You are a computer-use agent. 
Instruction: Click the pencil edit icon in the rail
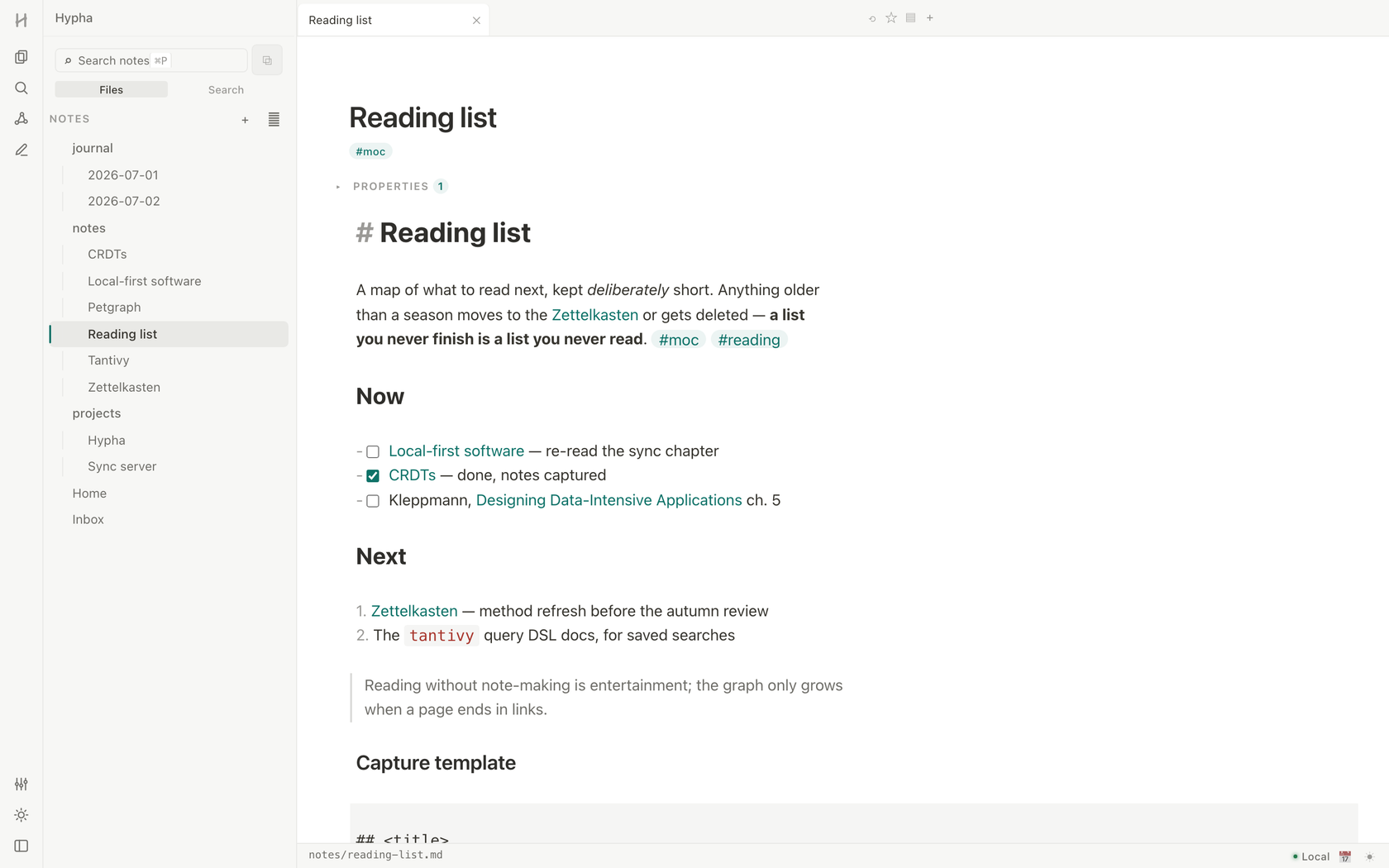pyautogui.click(x=21, y=150)
